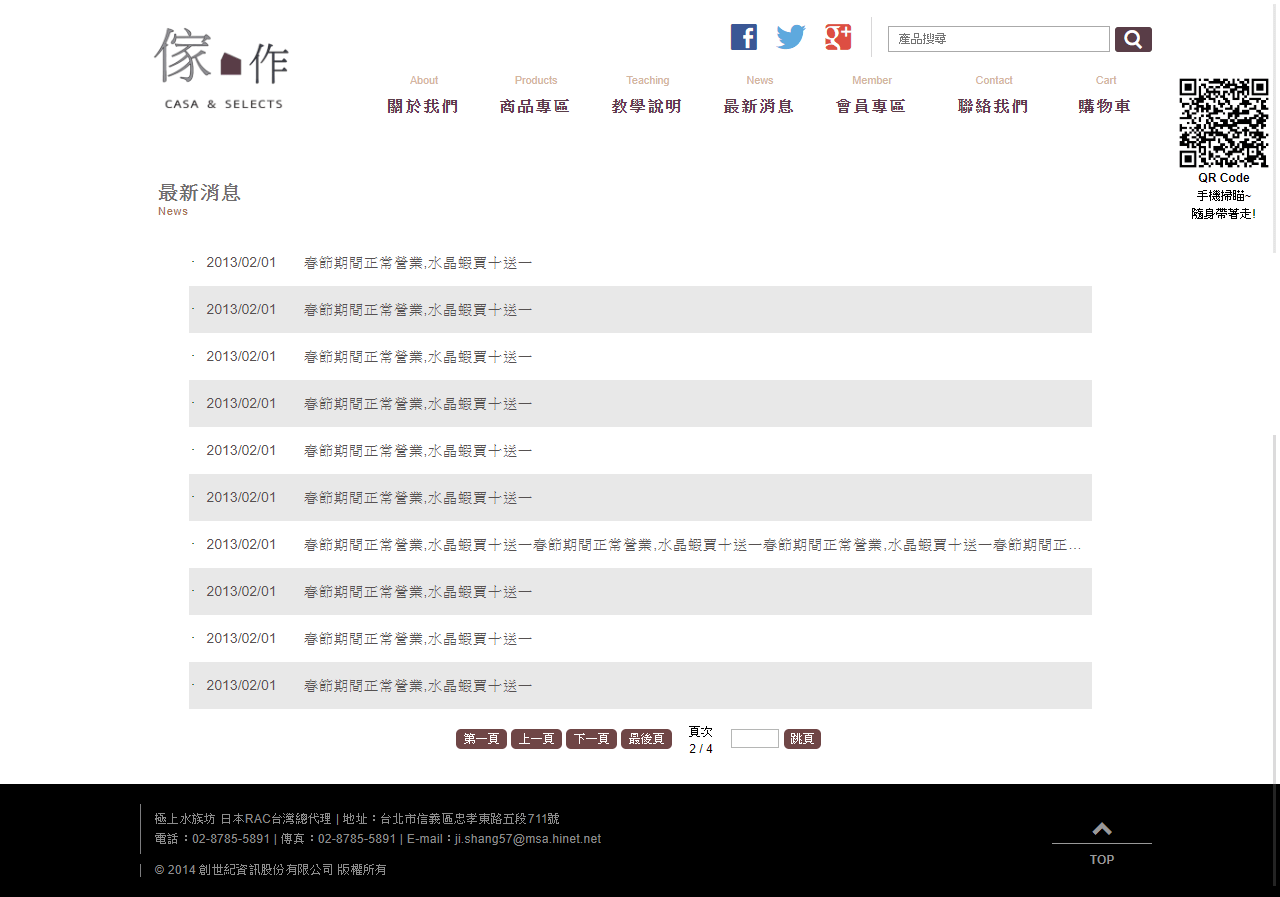Go to 第一頁 first page
The image size is (1280, 897).
pyautogui.click(x=481, y=739)
